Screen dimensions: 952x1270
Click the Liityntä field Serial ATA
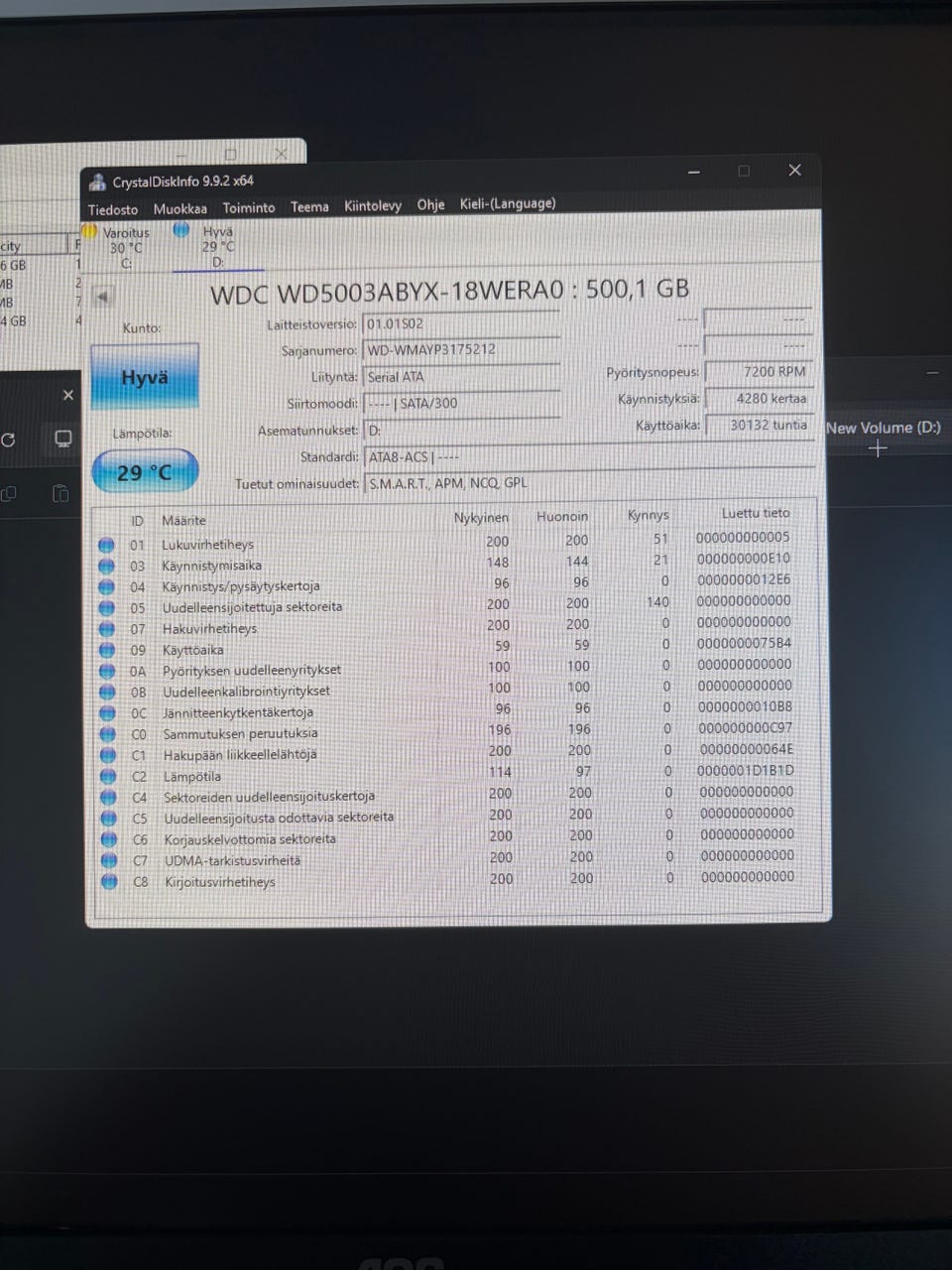point(461,376)
